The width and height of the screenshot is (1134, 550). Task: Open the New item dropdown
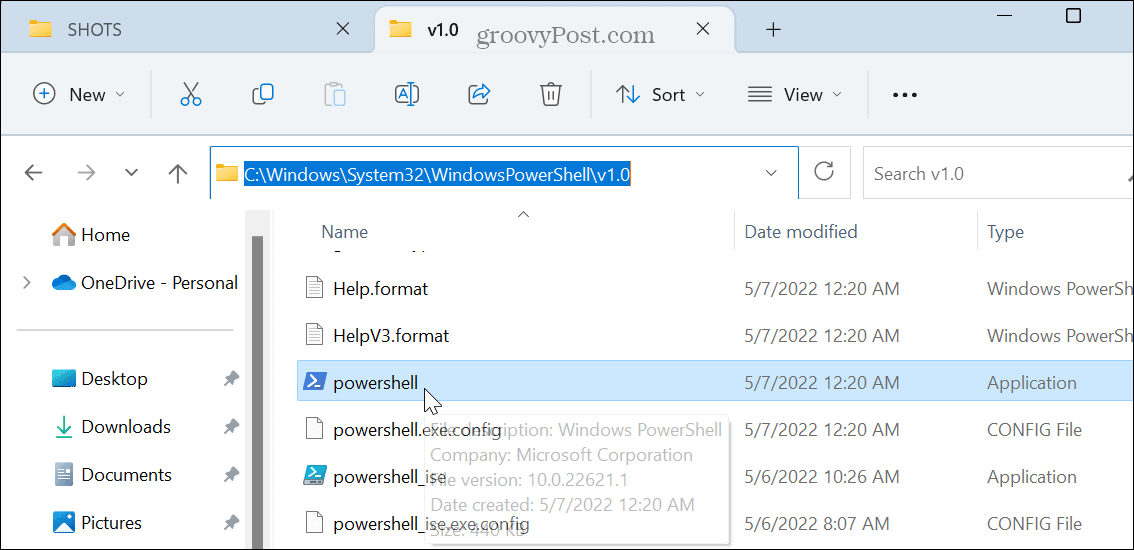pyautogui.click(x=79, y=94)
